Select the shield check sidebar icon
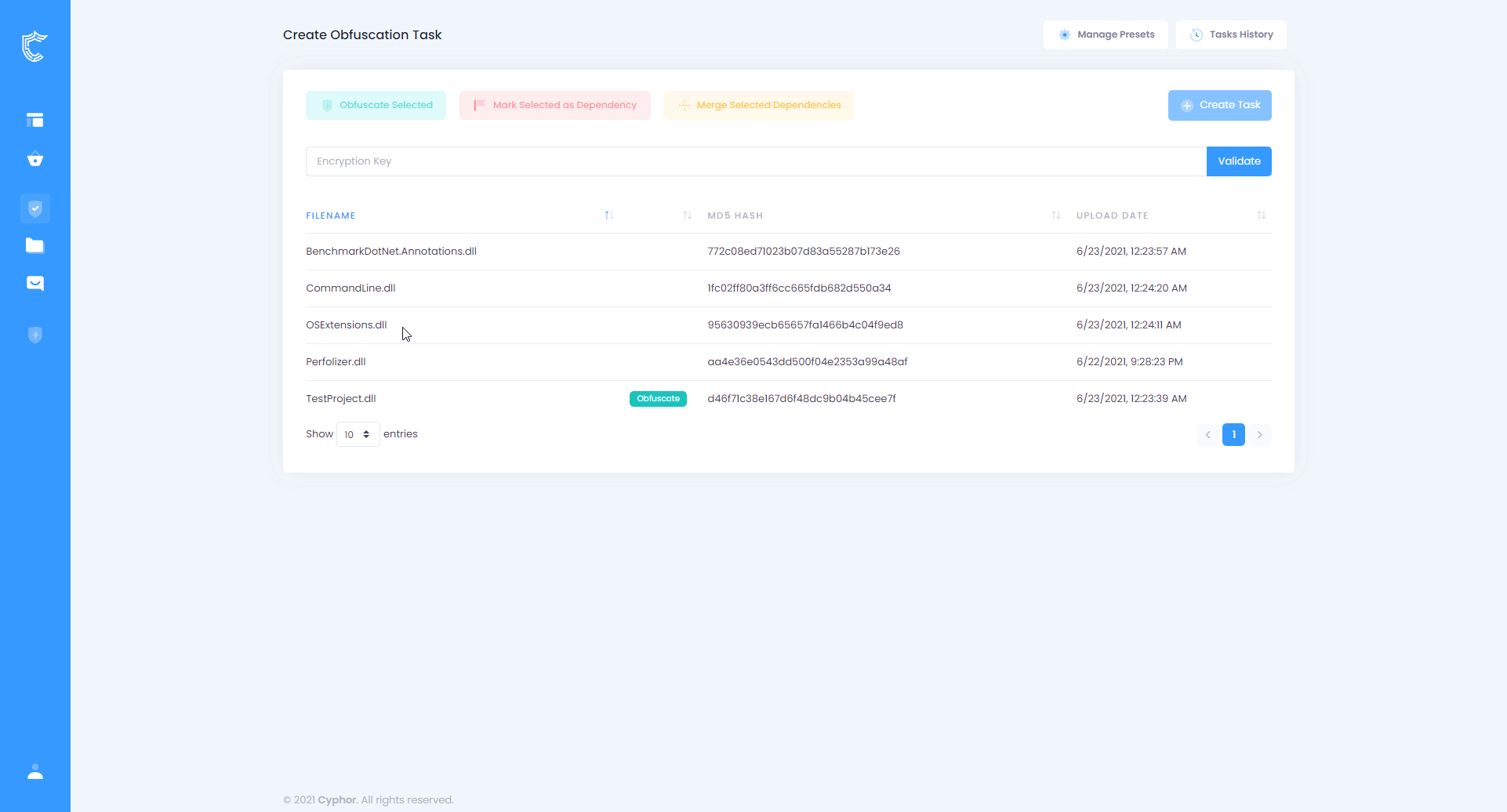This screenshot has height=812, width=1507. 35,208
